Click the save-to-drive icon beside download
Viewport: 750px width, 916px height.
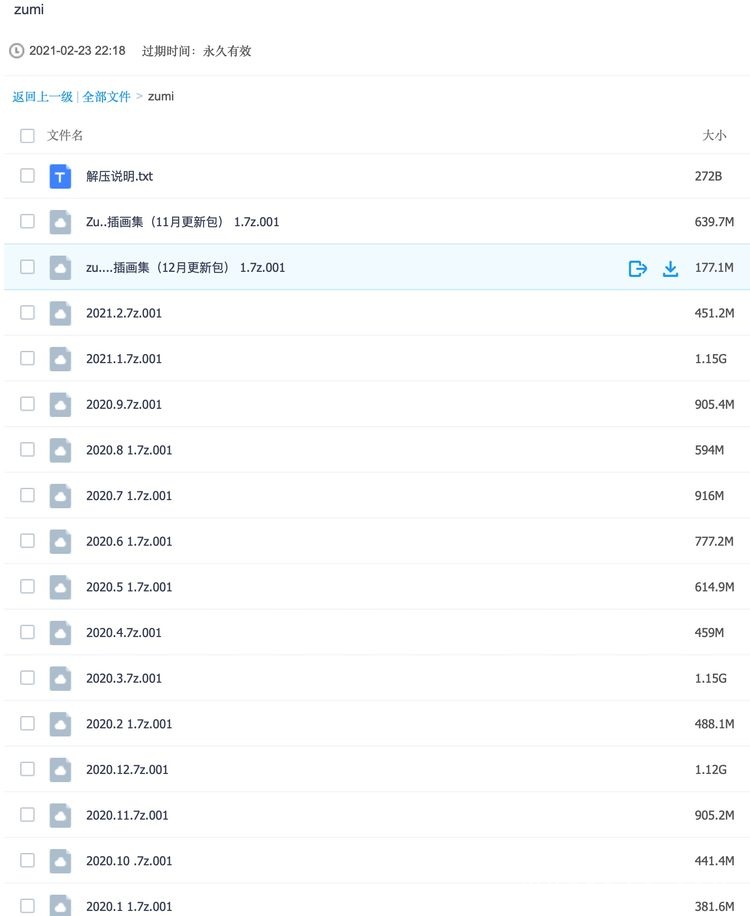637,269
